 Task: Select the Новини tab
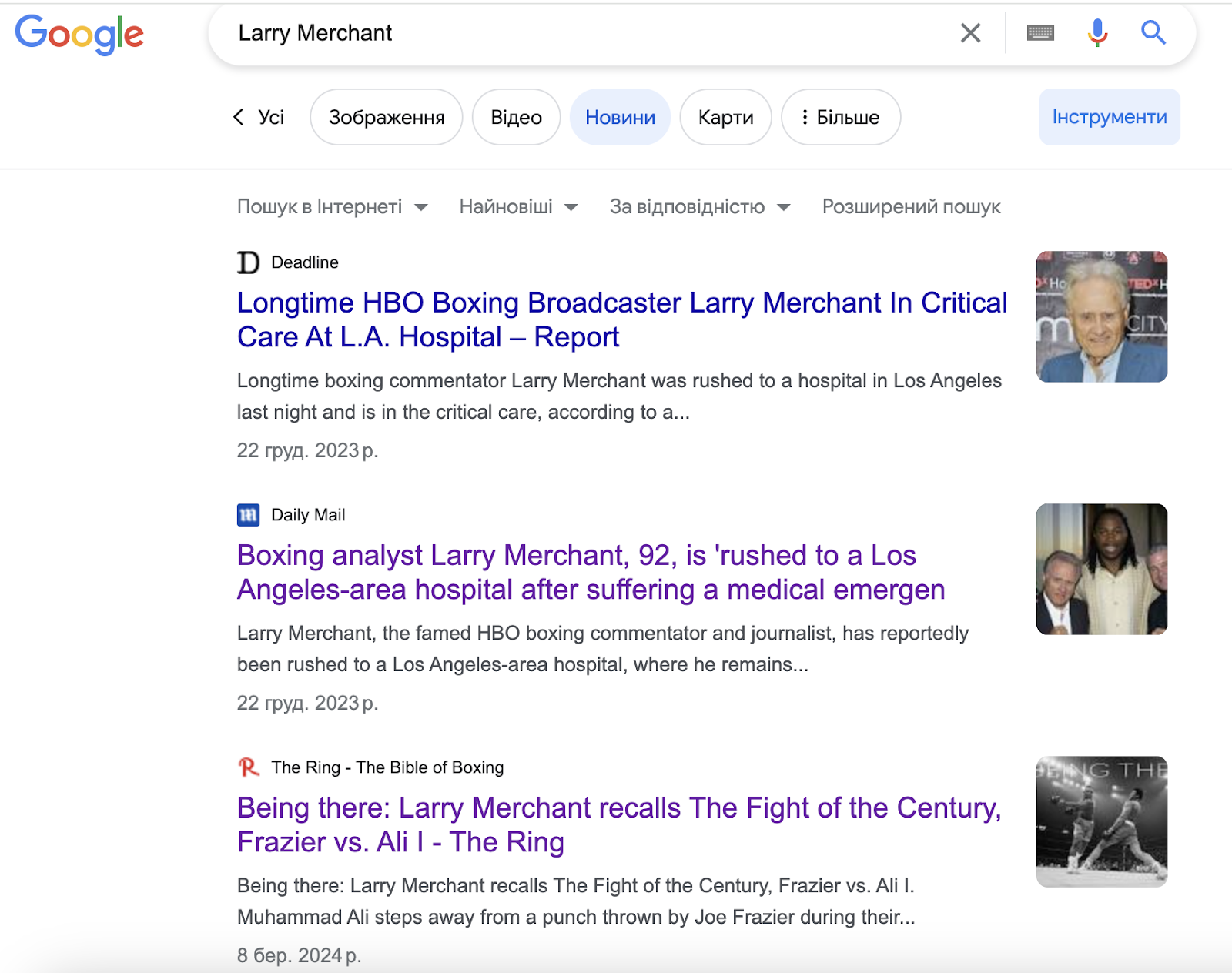coord(620,117)
